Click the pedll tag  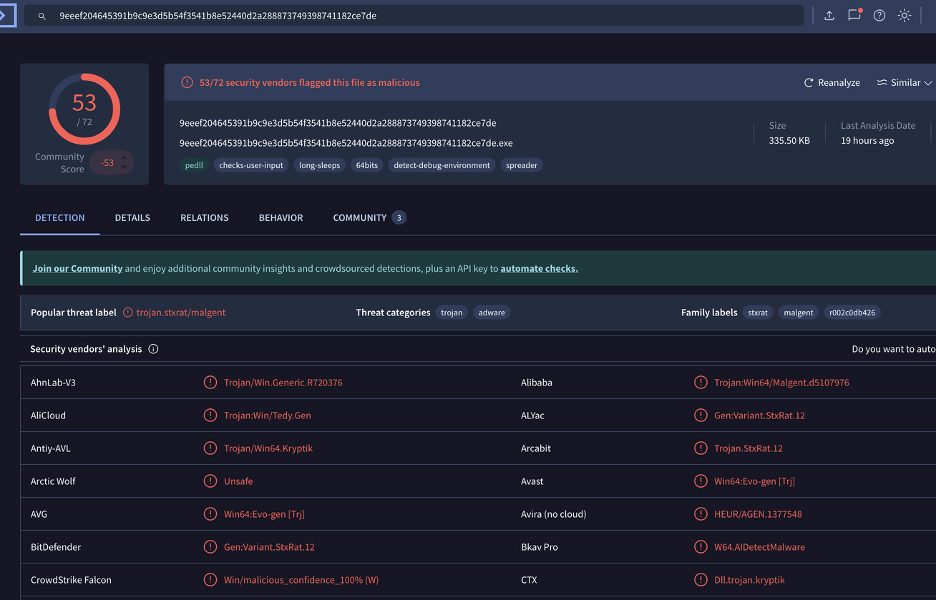pyautogui.click(x=194, y=165)
